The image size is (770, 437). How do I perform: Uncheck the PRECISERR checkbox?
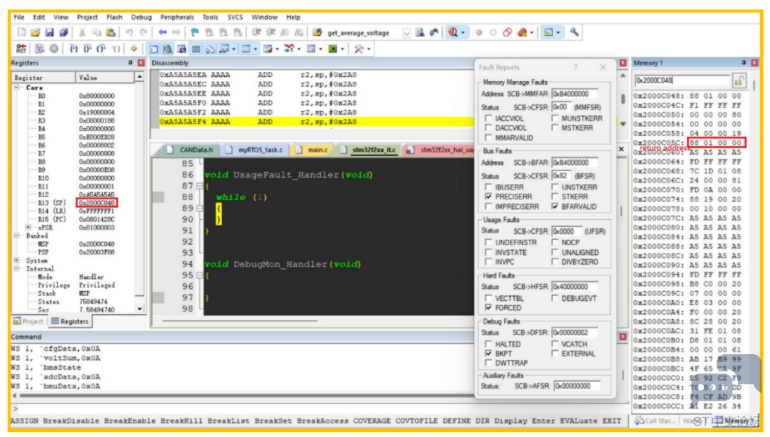pyautogui.click(x=489, y=196)
